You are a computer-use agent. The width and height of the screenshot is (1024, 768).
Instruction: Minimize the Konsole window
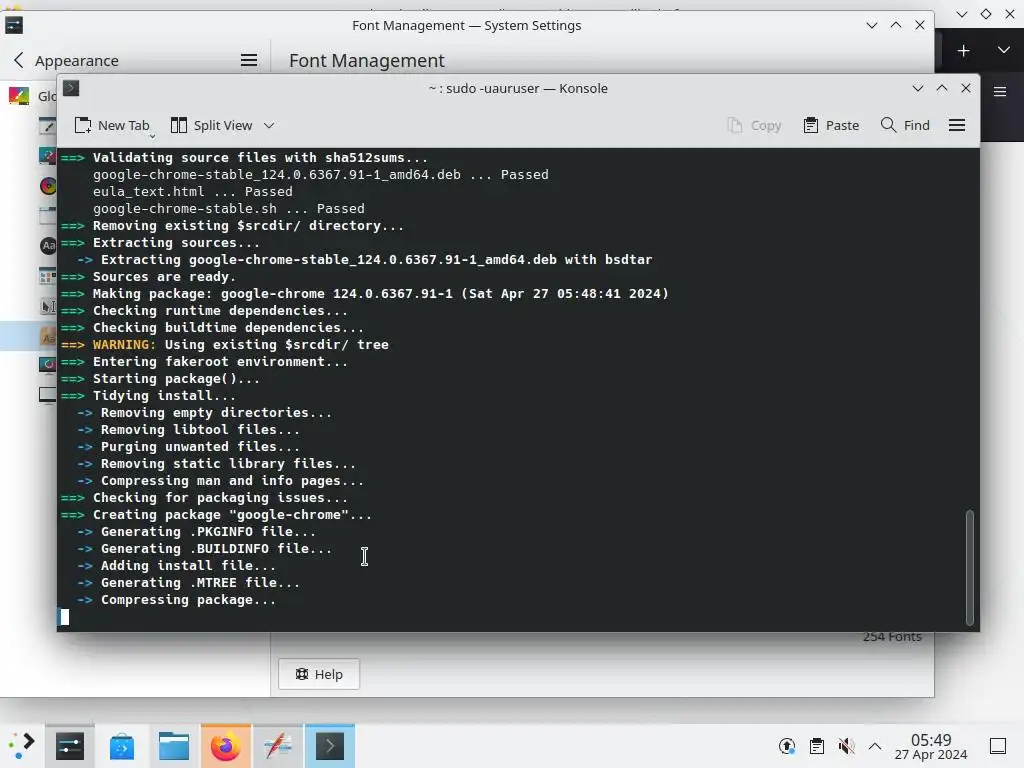click(x=918, y=88)
